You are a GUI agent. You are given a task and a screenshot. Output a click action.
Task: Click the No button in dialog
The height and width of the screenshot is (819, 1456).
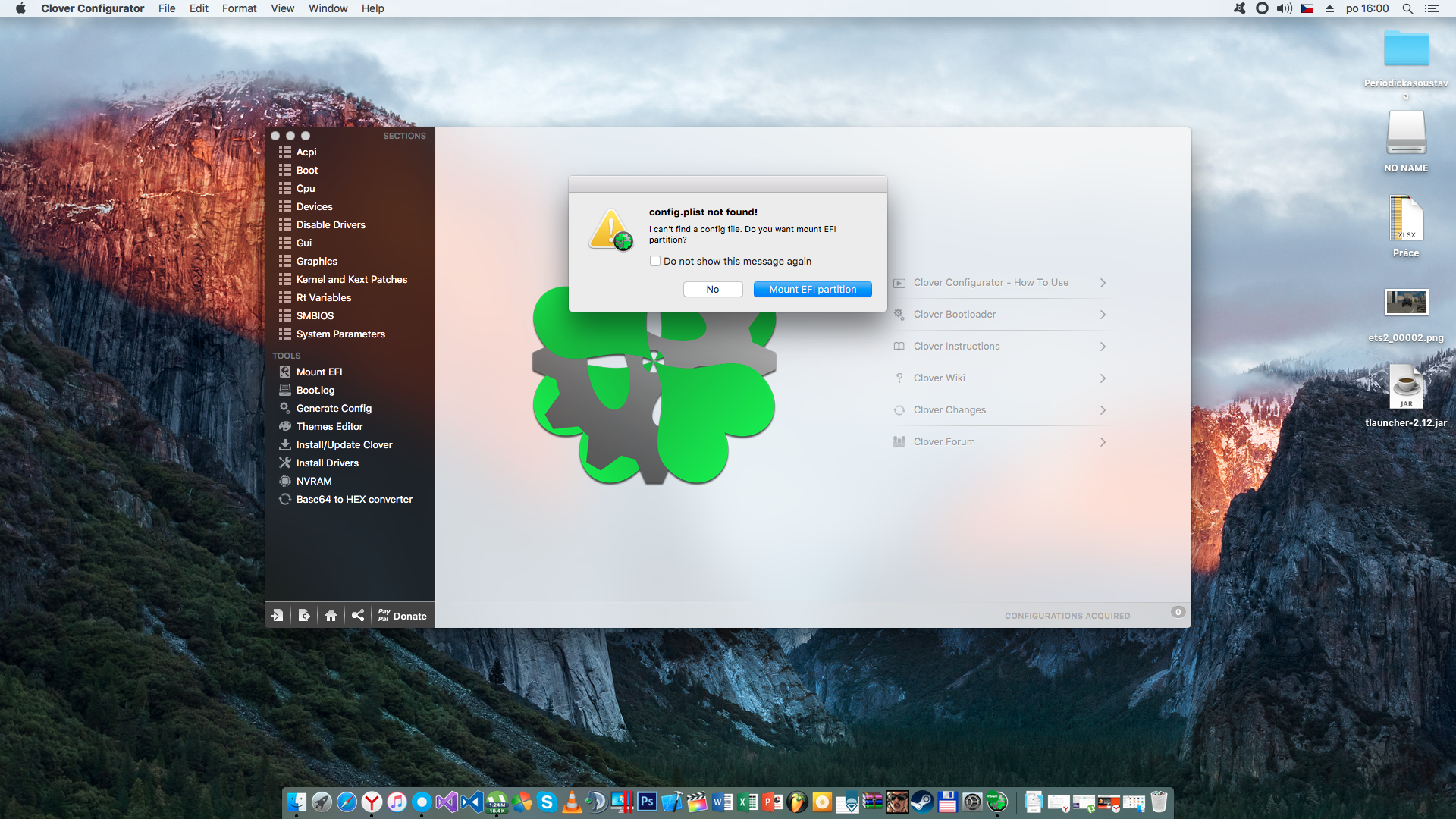click(x=712, y=289)
